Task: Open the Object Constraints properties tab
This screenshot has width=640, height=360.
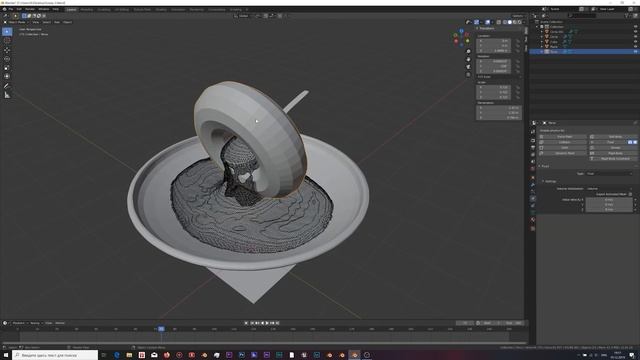Action: pos(533,205)
